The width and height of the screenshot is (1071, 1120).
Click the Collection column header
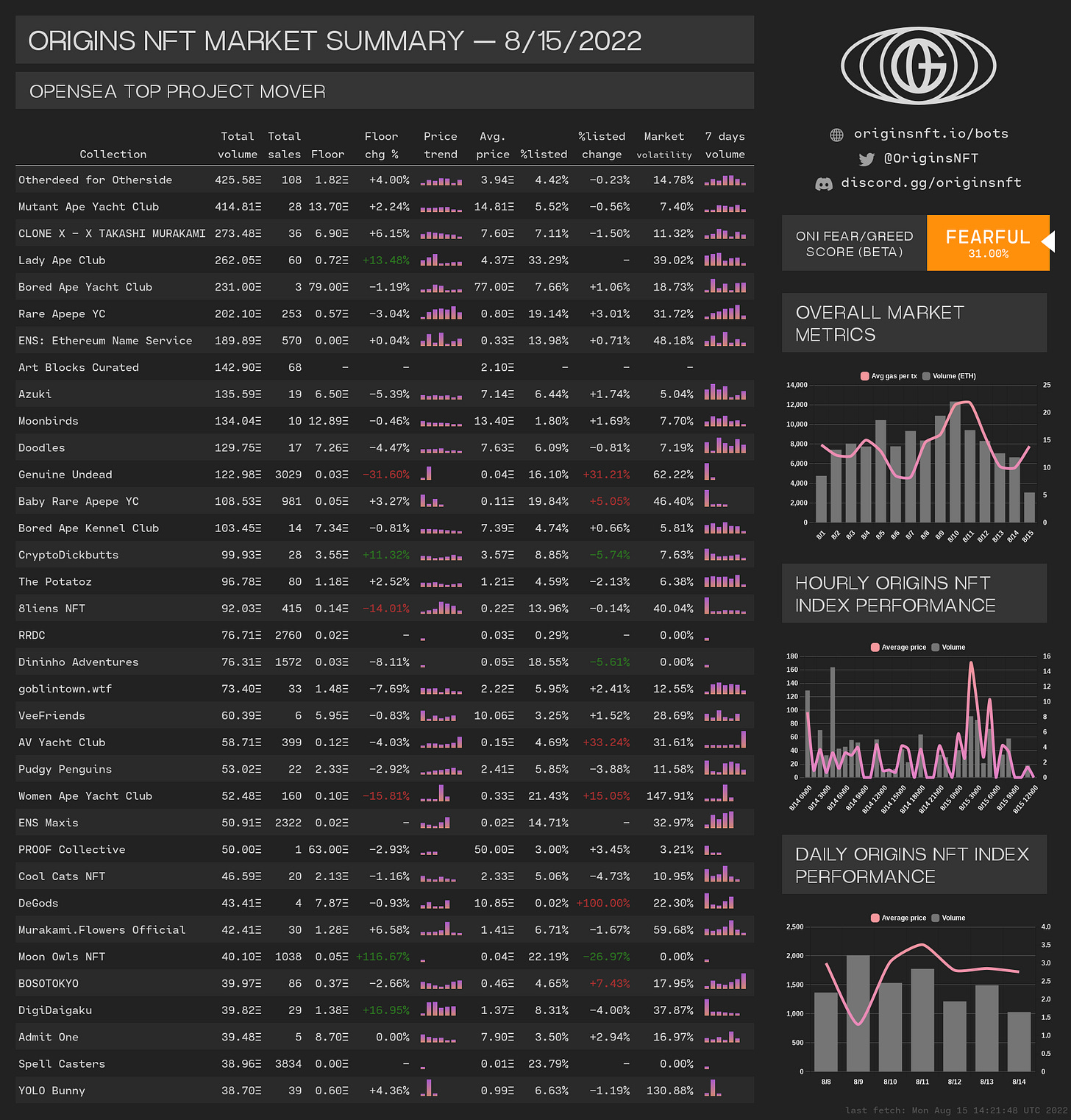[113, 155]
